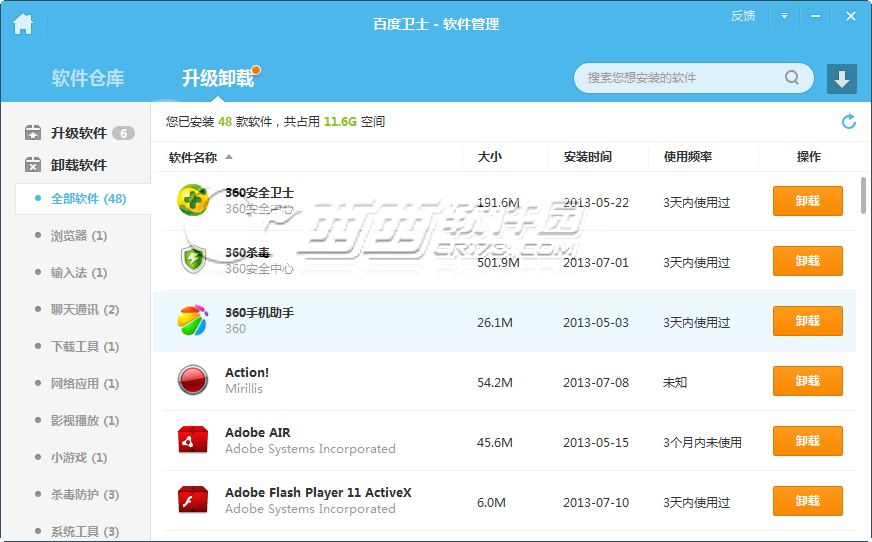The height and width of the screenshot is (542, 872).
Task: Uninstall Action! with 卸载 button
Action: [x=807, y=381]
